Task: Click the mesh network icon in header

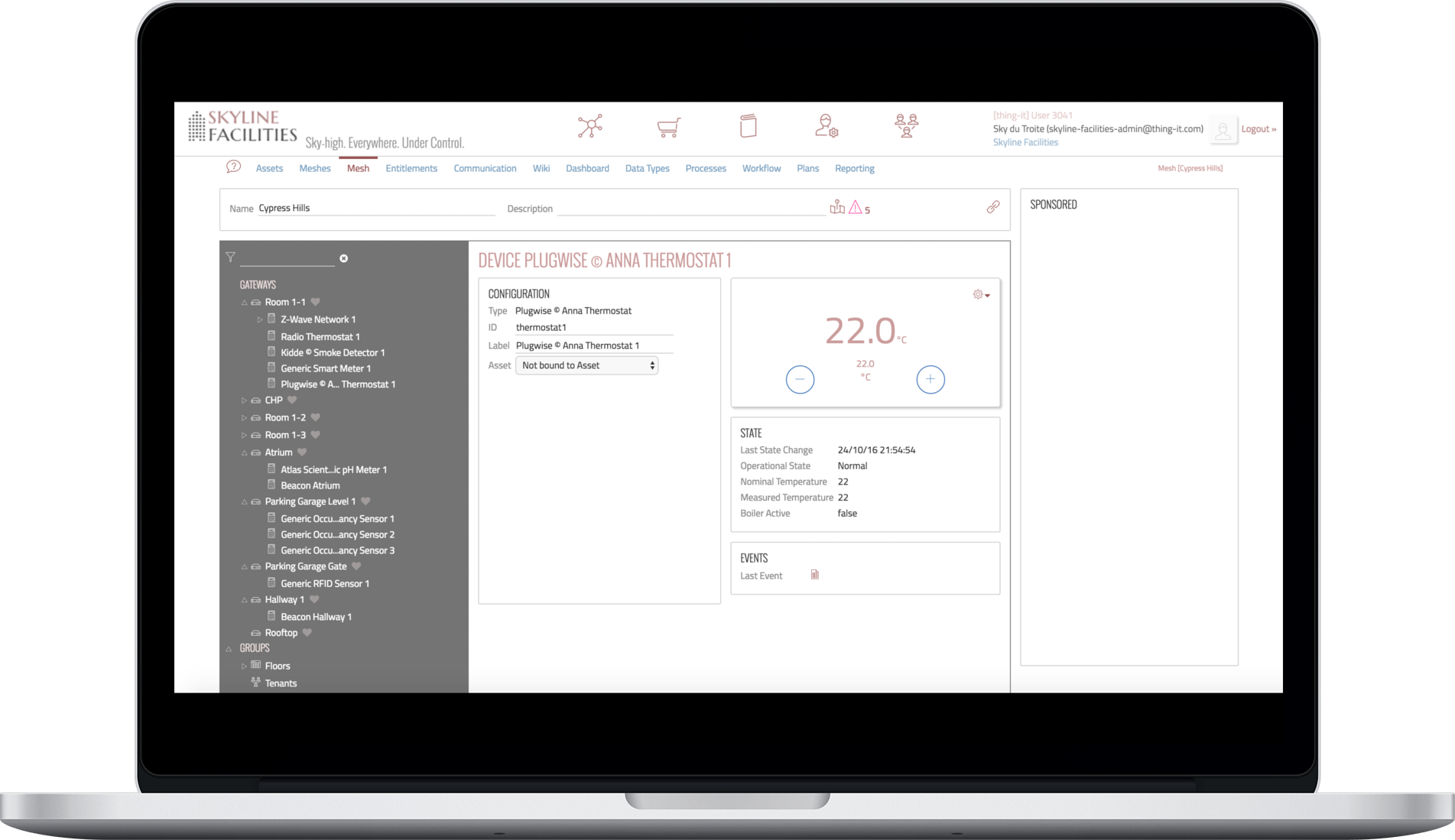Action: click(589, 126)
